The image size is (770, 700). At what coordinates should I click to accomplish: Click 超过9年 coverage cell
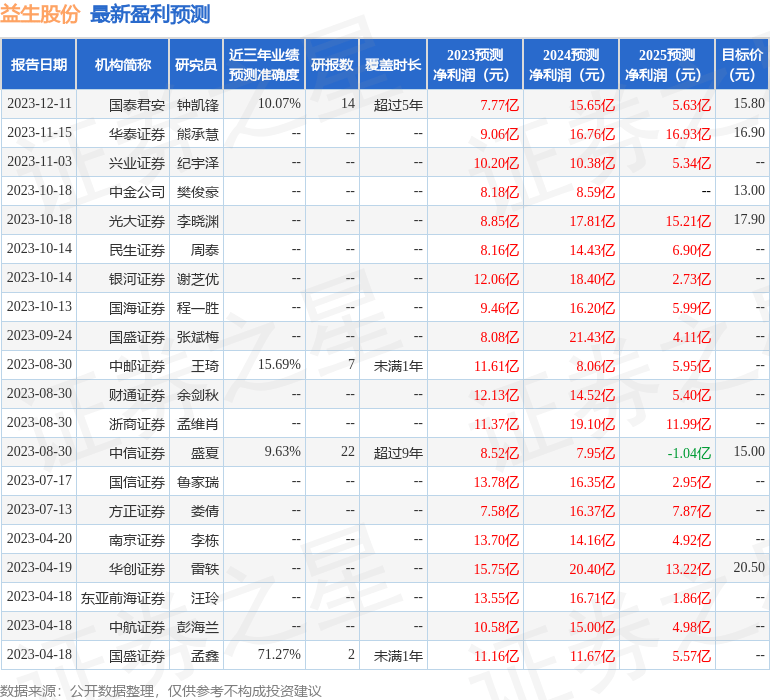pos(398,452)
